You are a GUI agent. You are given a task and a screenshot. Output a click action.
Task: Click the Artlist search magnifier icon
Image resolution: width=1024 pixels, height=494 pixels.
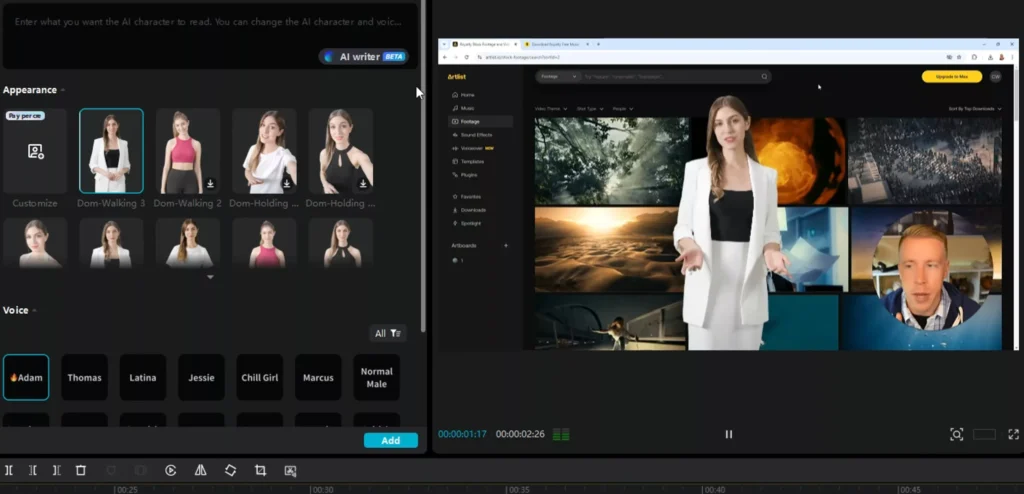pos(764,76)
